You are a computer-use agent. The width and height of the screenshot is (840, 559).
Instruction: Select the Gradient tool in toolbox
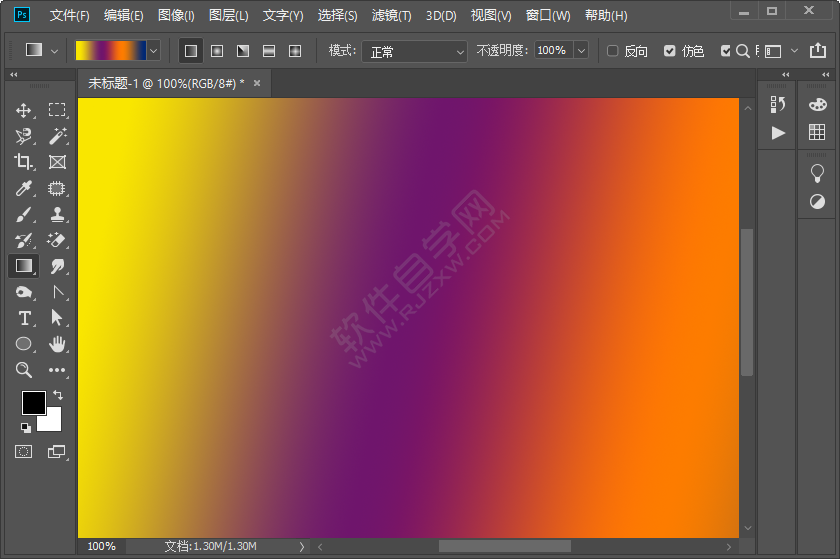tap(24, 266)
